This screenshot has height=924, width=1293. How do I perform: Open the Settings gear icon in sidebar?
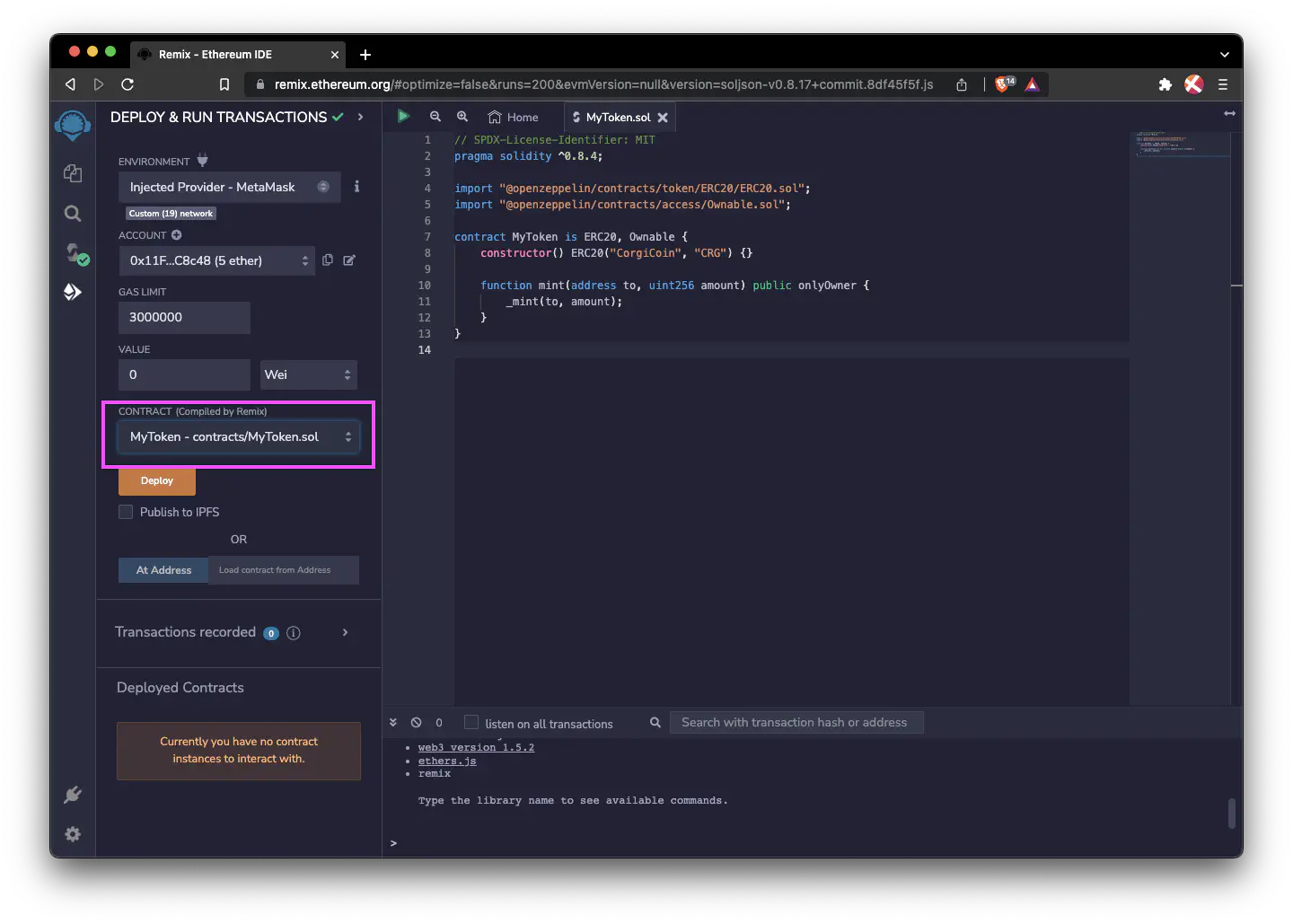click(73, 834)
